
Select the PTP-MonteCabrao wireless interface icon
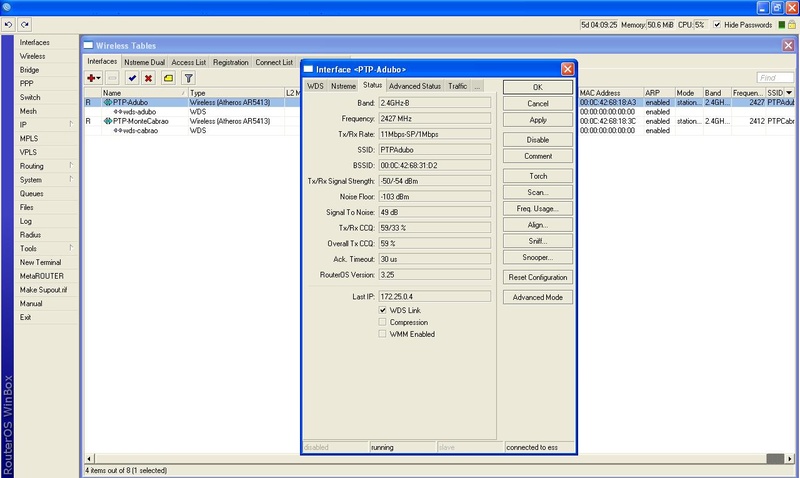tap(106, 121)
